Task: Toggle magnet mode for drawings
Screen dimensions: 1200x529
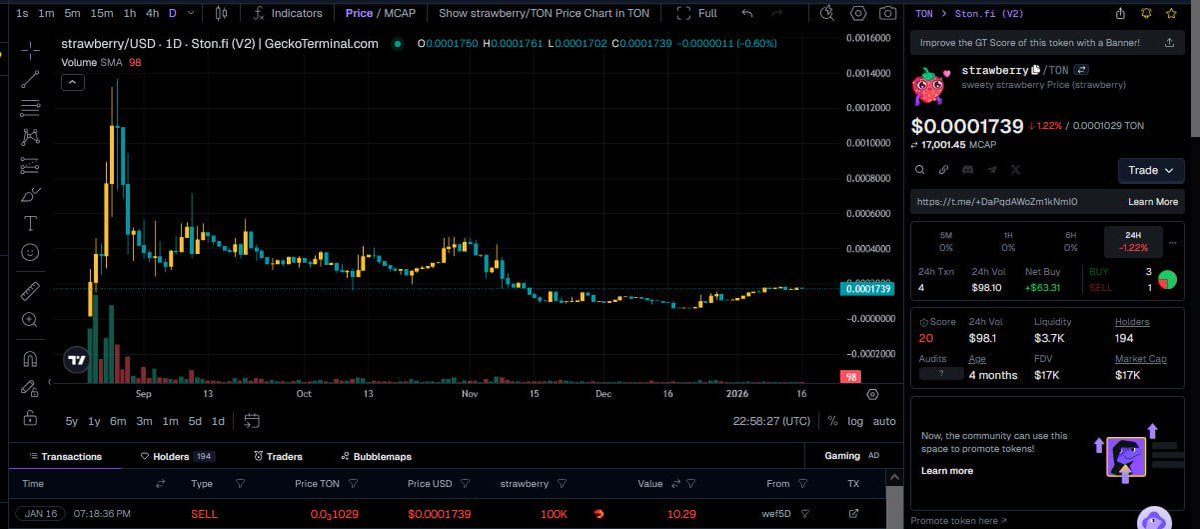Action: pyautogui.click(x=30, y=358)
